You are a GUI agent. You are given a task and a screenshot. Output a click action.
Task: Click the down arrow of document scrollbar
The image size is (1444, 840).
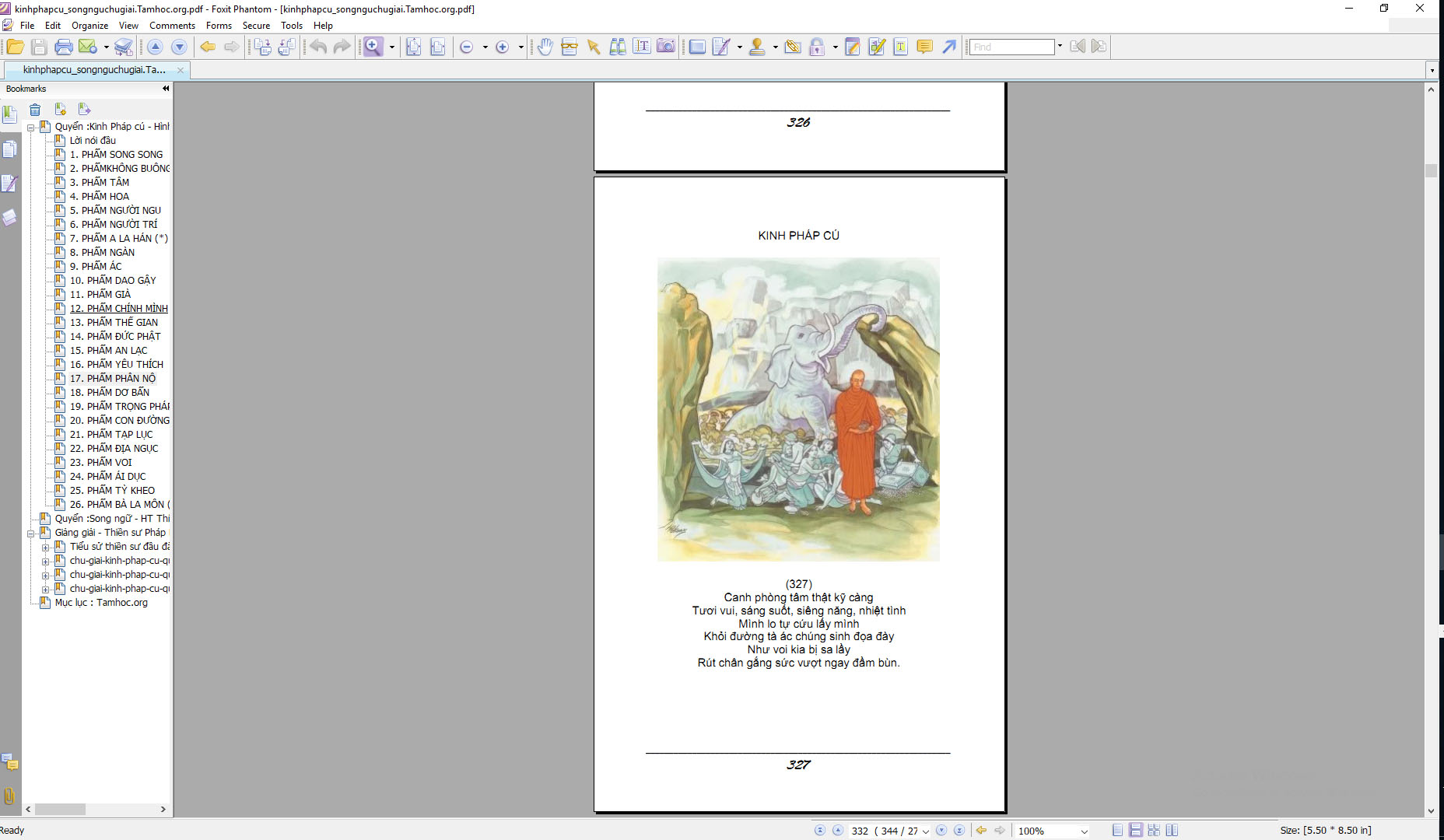point(1431,811)
